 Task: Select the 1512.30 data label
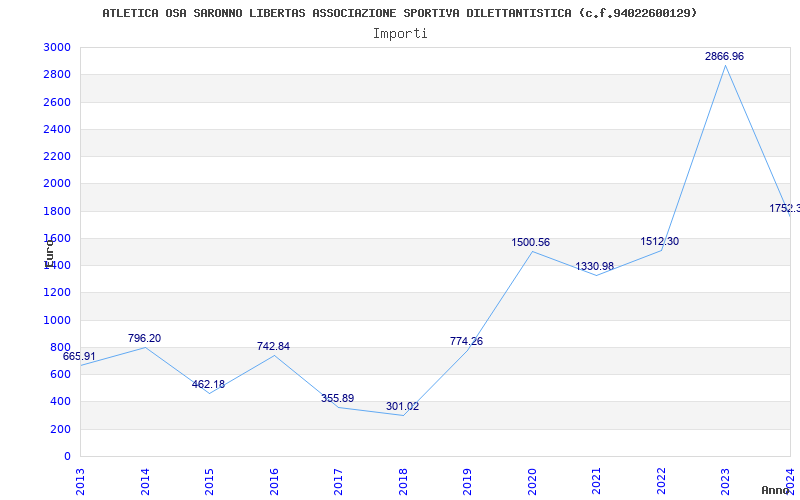(659, 242)
